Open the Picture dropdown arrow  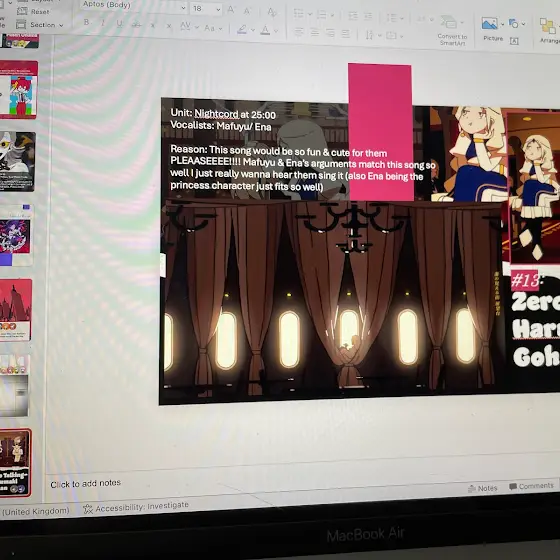coord(502,24)
